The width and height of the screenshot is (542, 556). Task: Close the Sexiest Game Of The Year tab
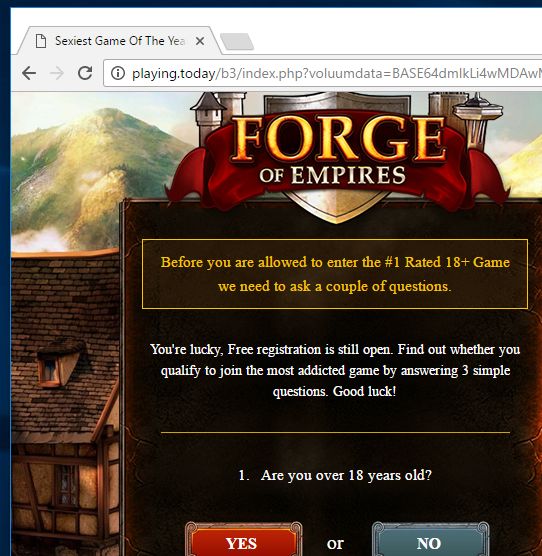point(200,41)
